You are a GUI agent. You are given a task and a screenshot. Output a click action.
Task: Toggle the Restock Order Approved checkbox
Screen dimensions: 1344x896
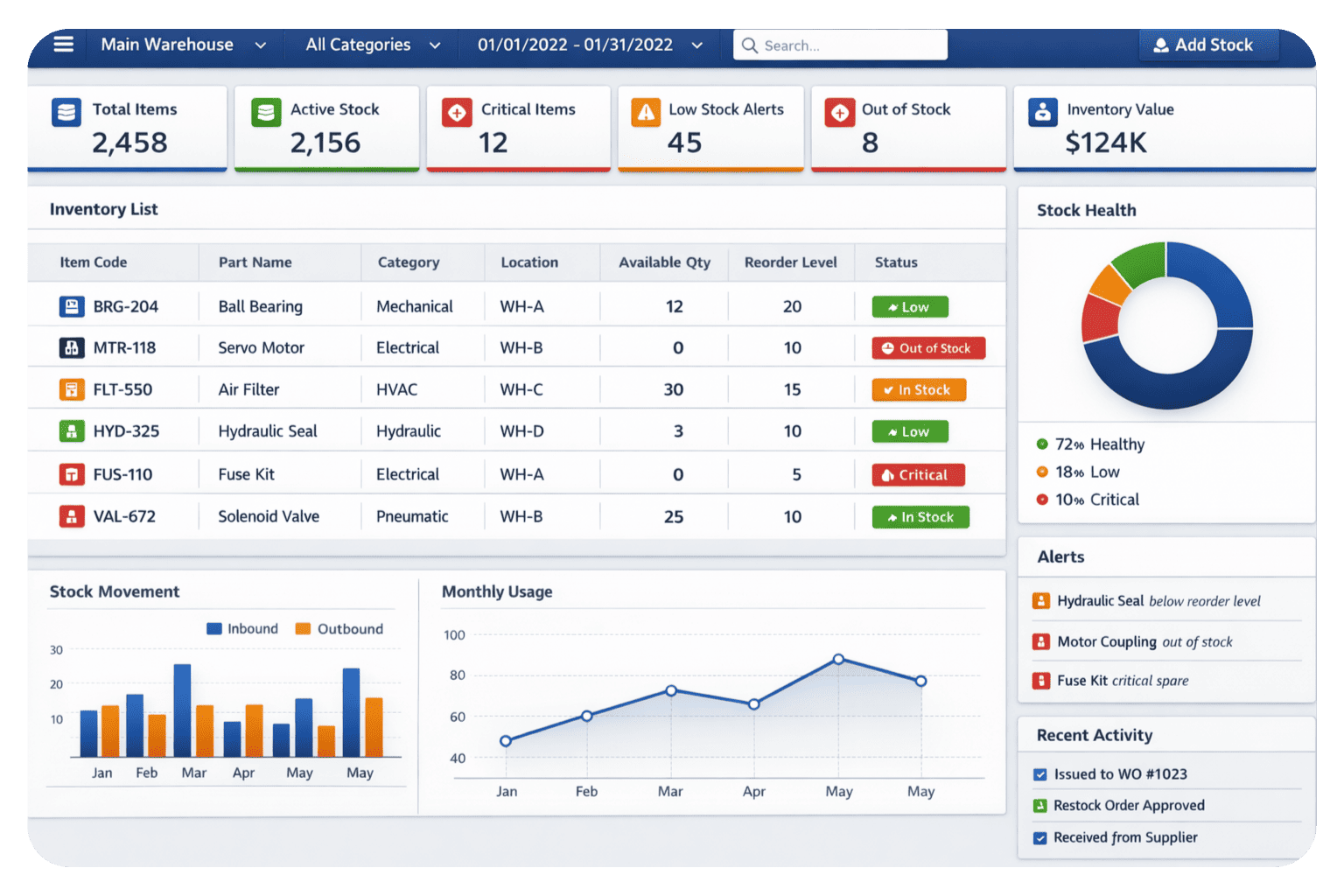(x=1039, y=805)
